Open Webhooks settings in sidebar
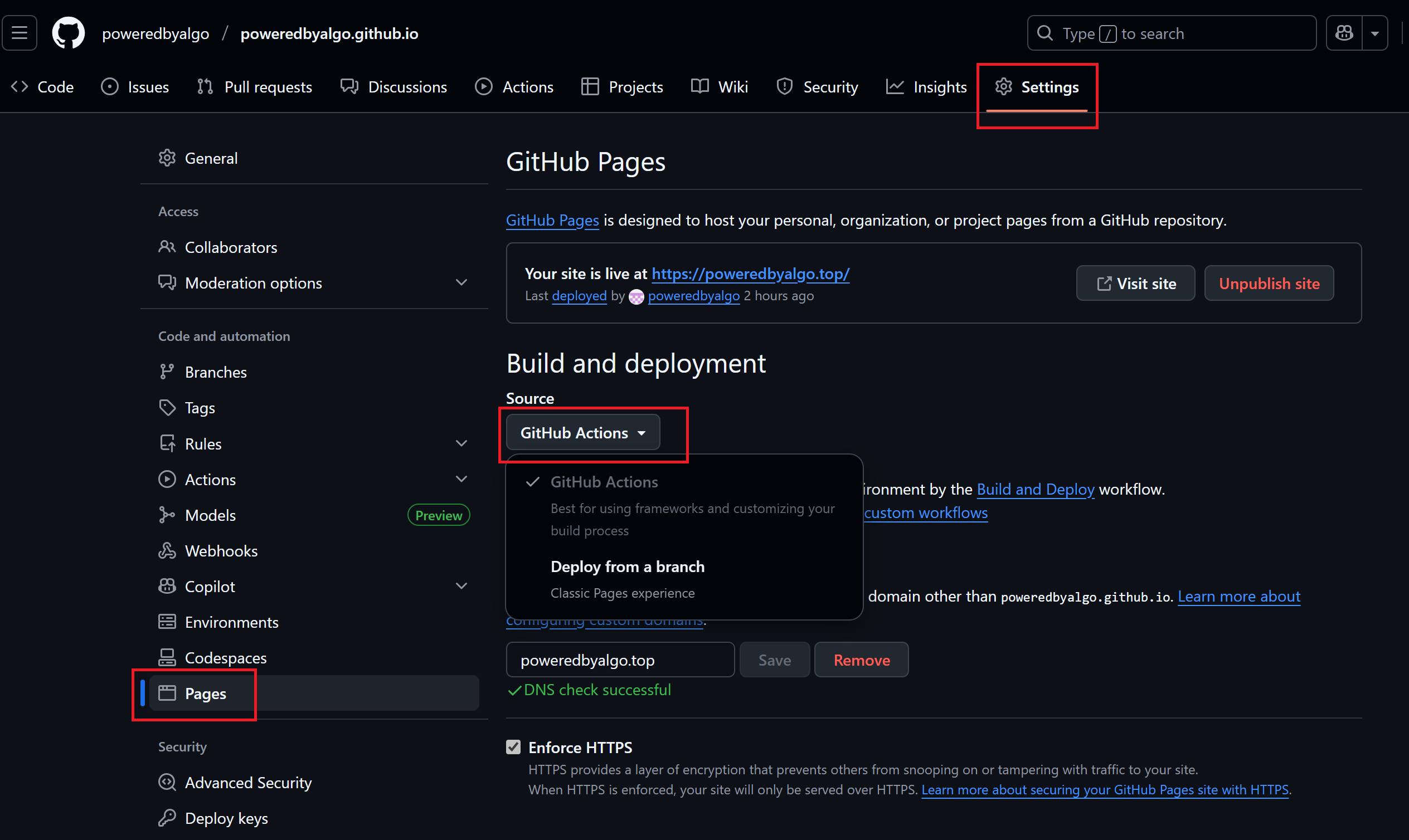The height and width of the screenshot is (840, 1409). (x=221, y=551)
